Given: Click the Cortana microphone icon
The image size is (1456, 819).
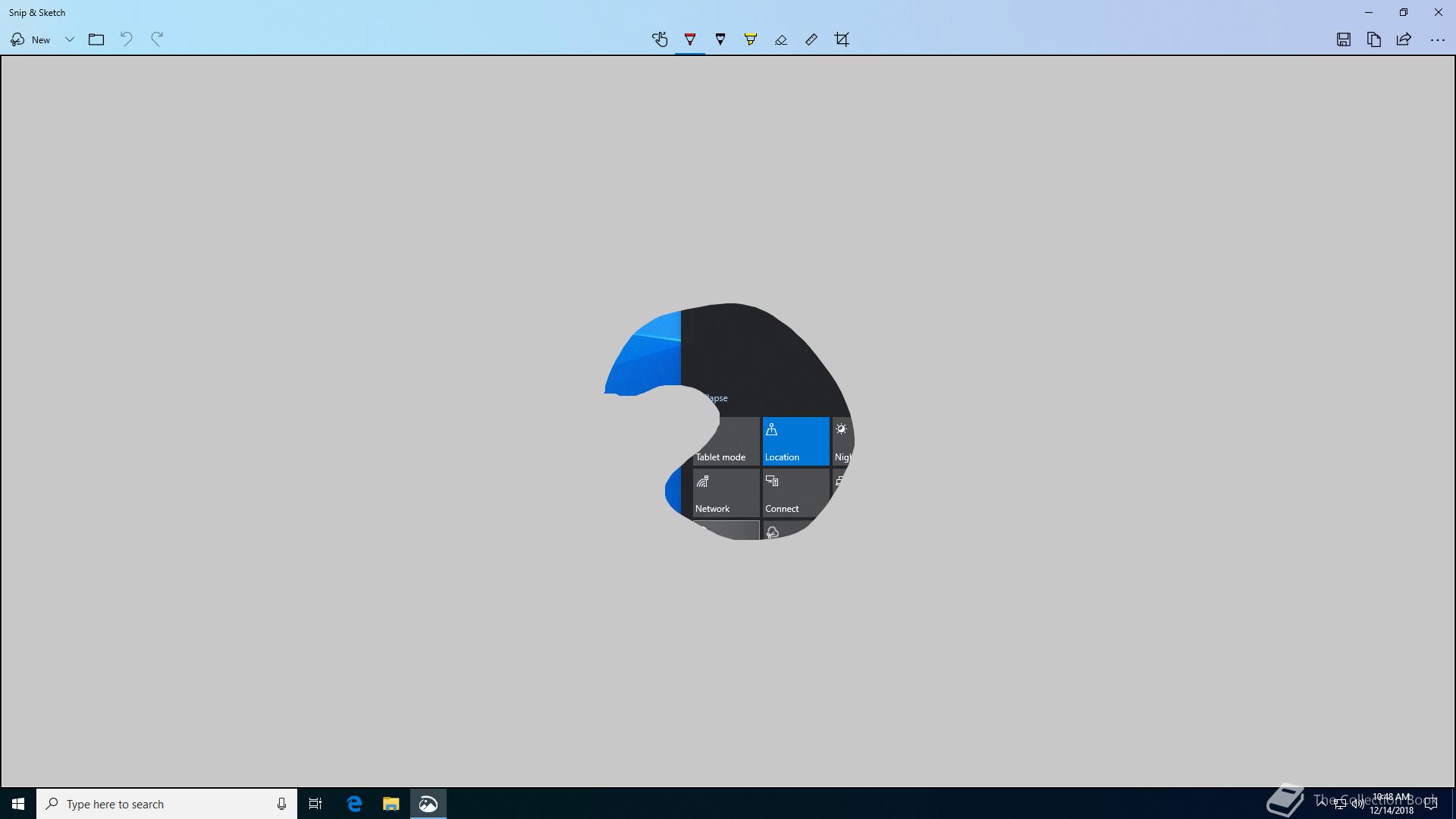Looking at the screenshot, I should (281, 804).
